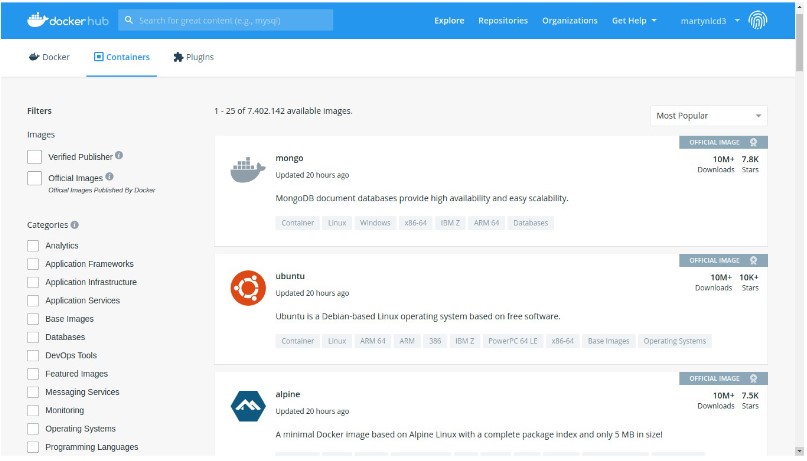This screenshot has width=807, height=461.
Task: Open the ubuntu logo thumbnail
Action: click(248, 288)
